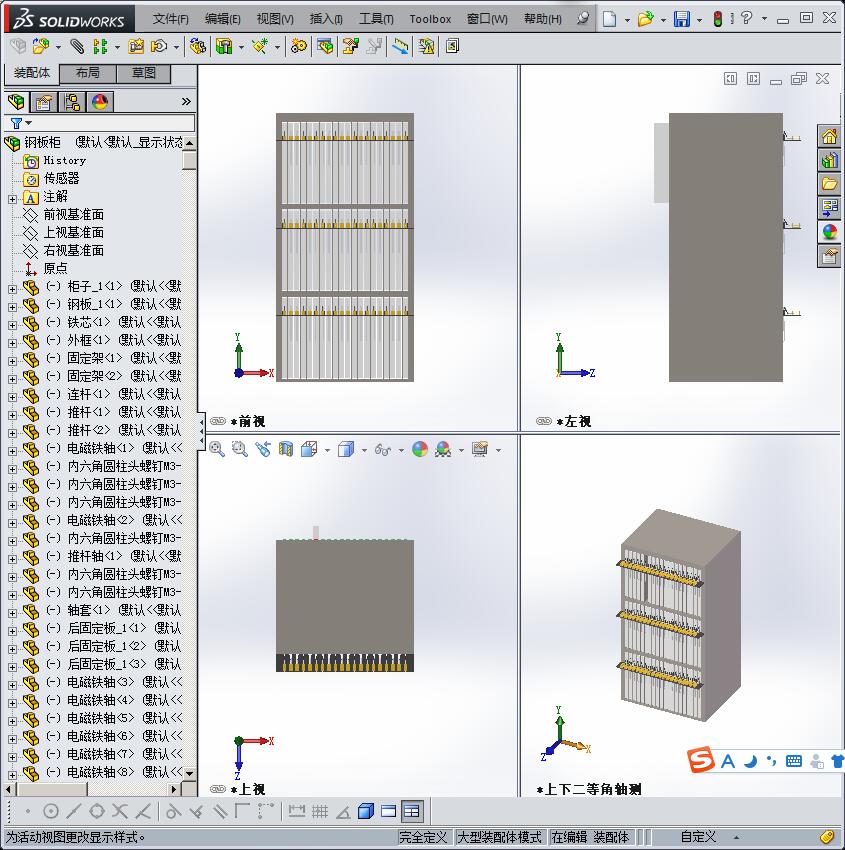Open the 编辑(E) menu
Image resolution: width=845 pixels, height=850 pixels.
pos(223,19)
